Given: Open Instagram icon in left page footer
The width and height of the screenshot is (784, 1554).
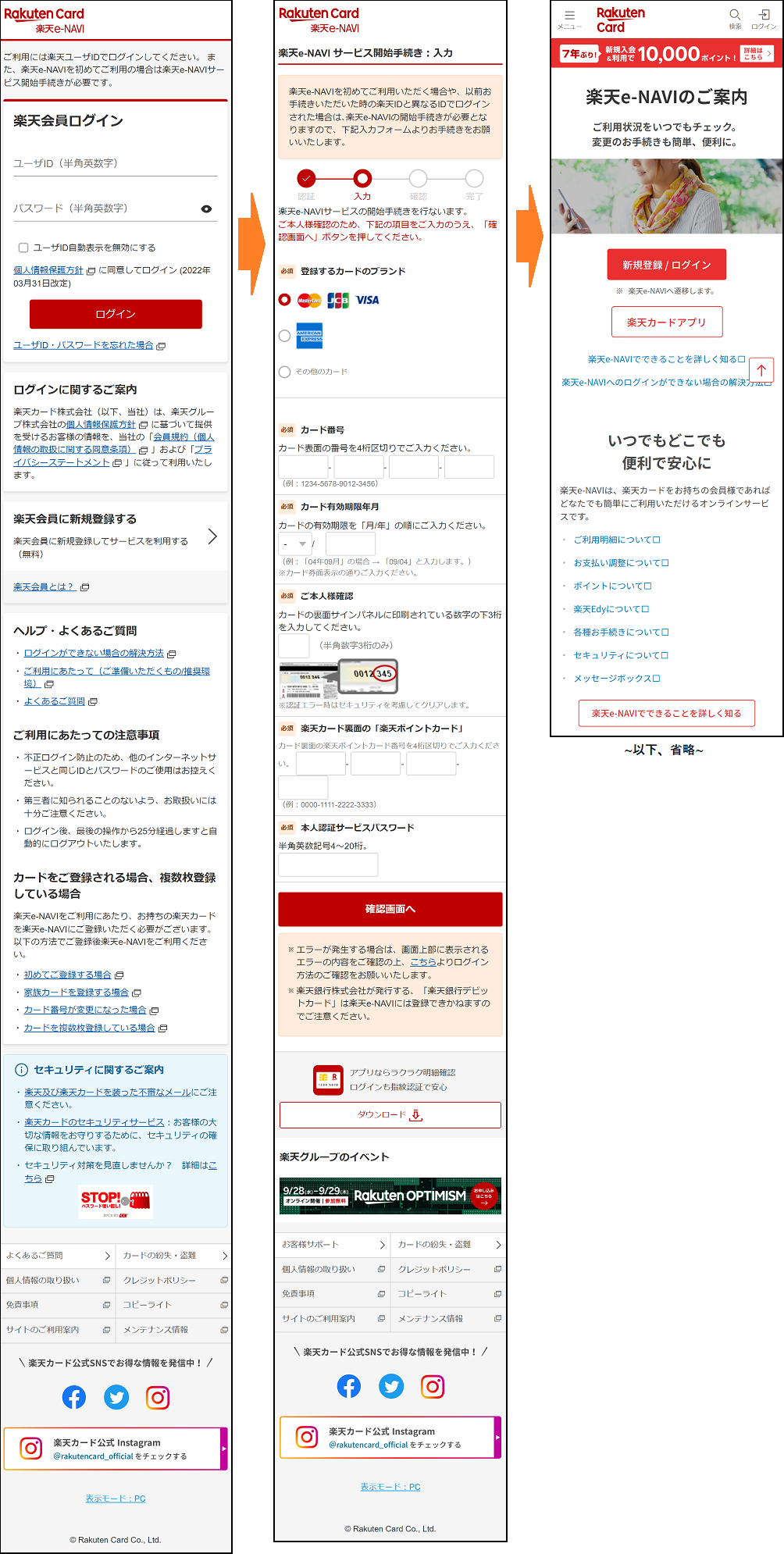Looking at the screenshot, I should point(158,1397).
